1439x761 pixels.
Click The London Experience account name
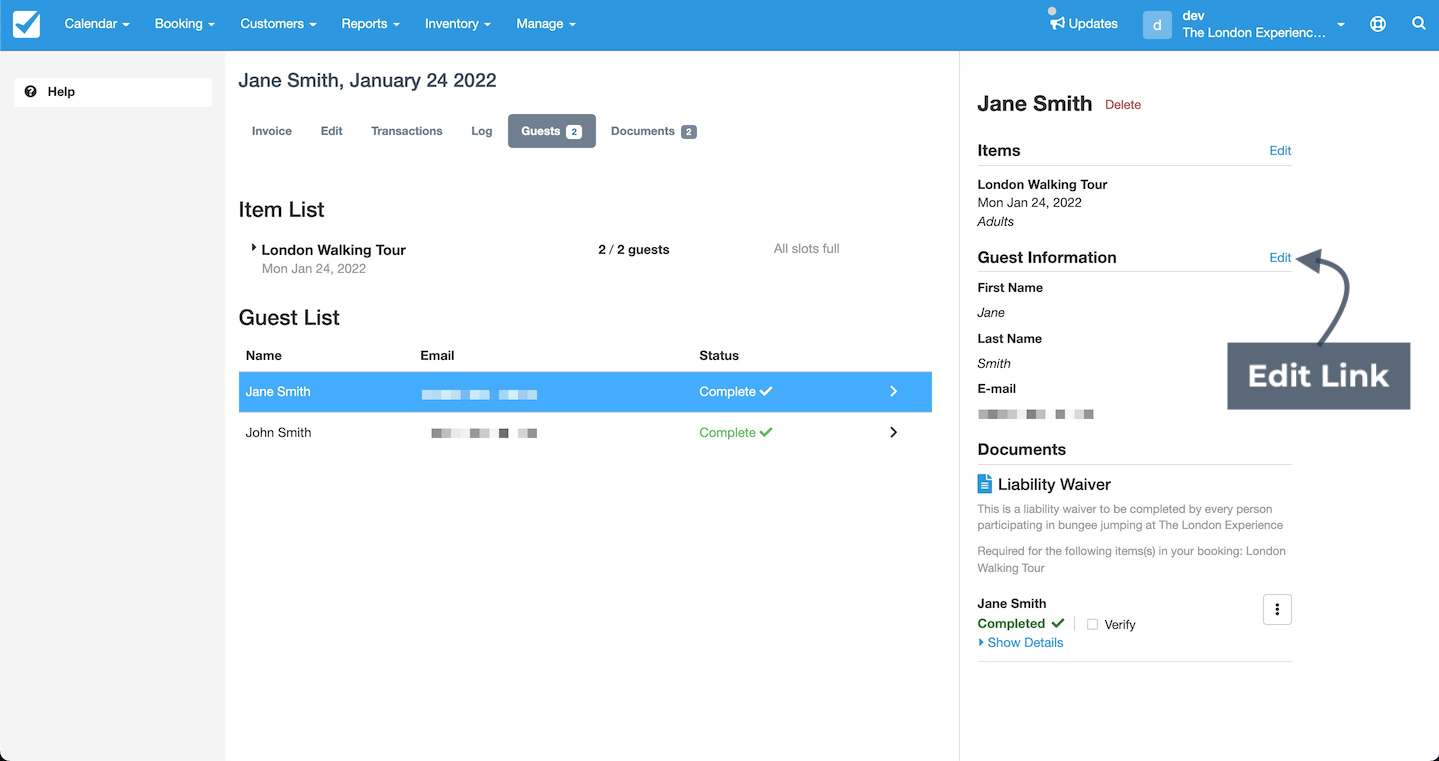tap(1254, 33)
